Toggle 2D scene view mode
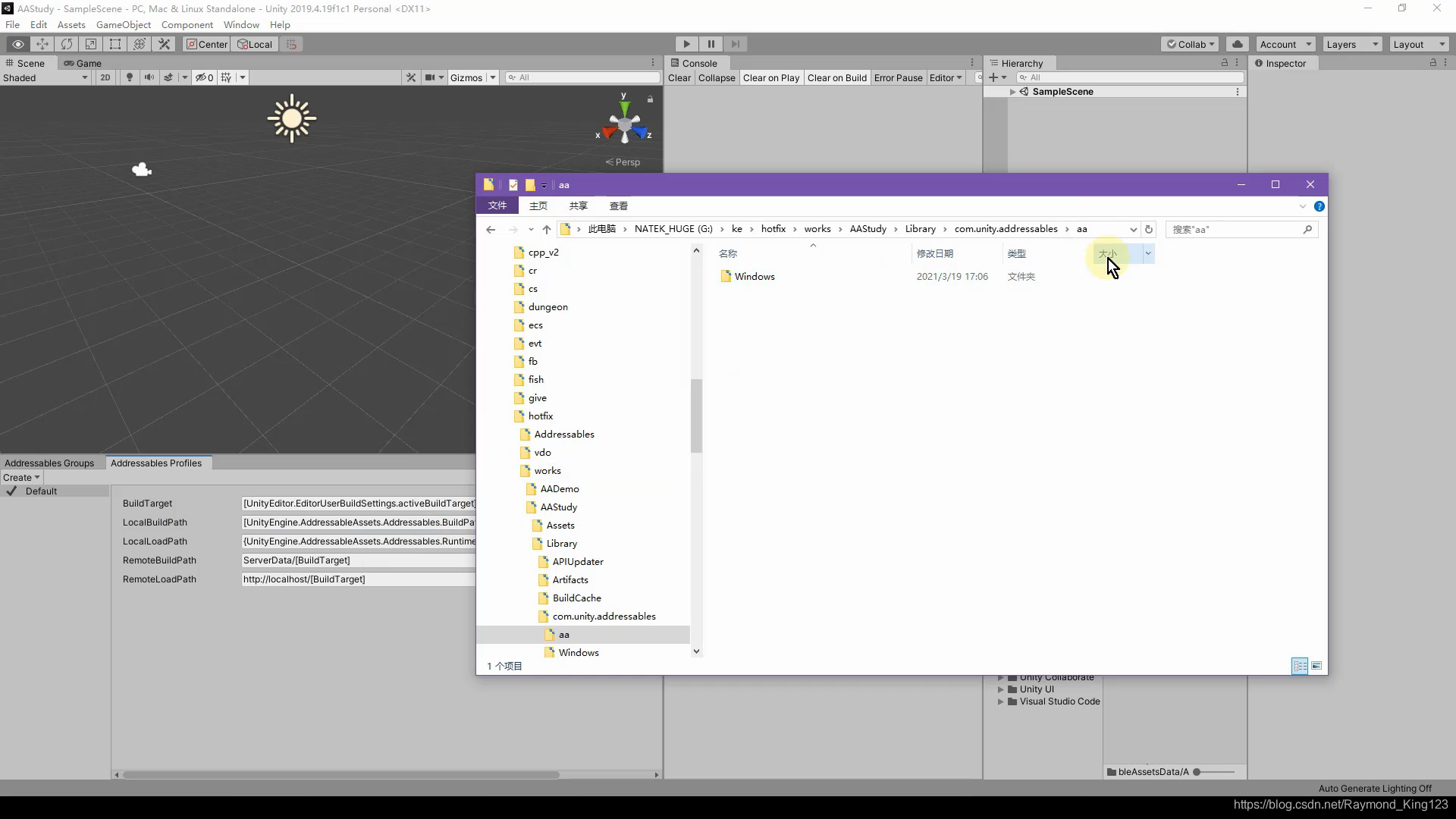 point(105,77)
